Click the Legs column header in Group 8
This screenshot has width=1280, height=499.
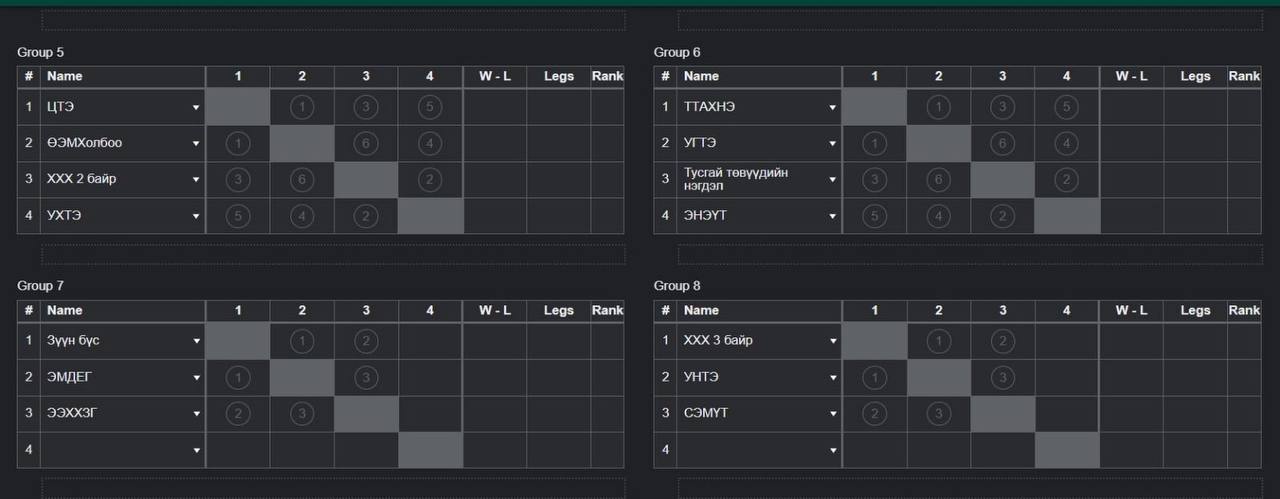pos(1195,310)
